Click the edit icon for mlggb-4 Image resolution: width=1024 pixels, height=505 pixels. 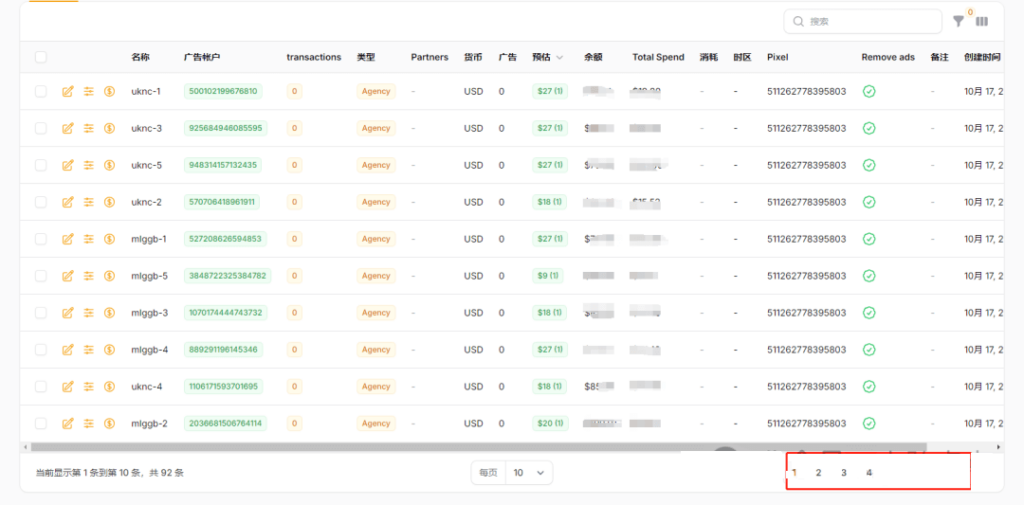coord(68,350)
